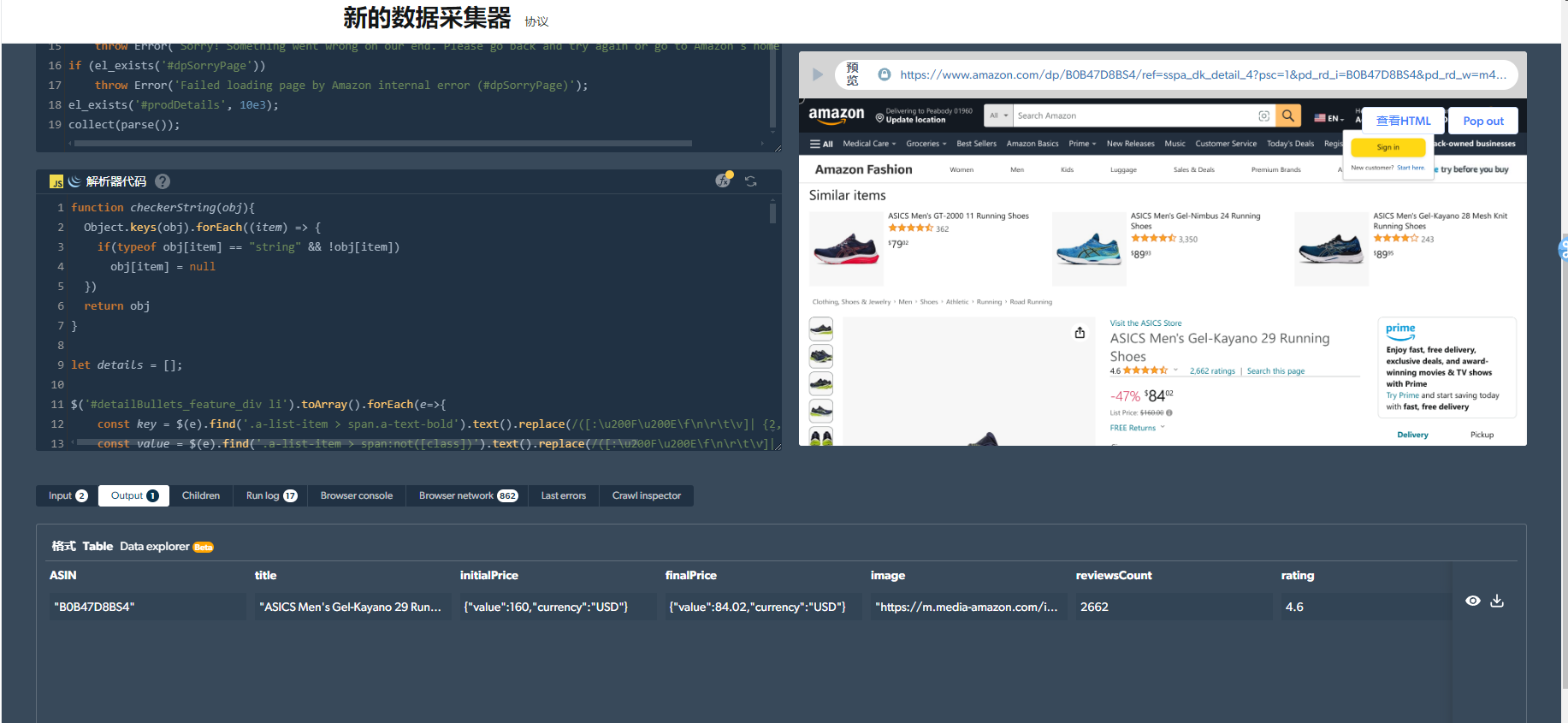Select the second product thumbnail in gallery
The height and width of the screenshot is (723, 1568).
tap(821, 356)
